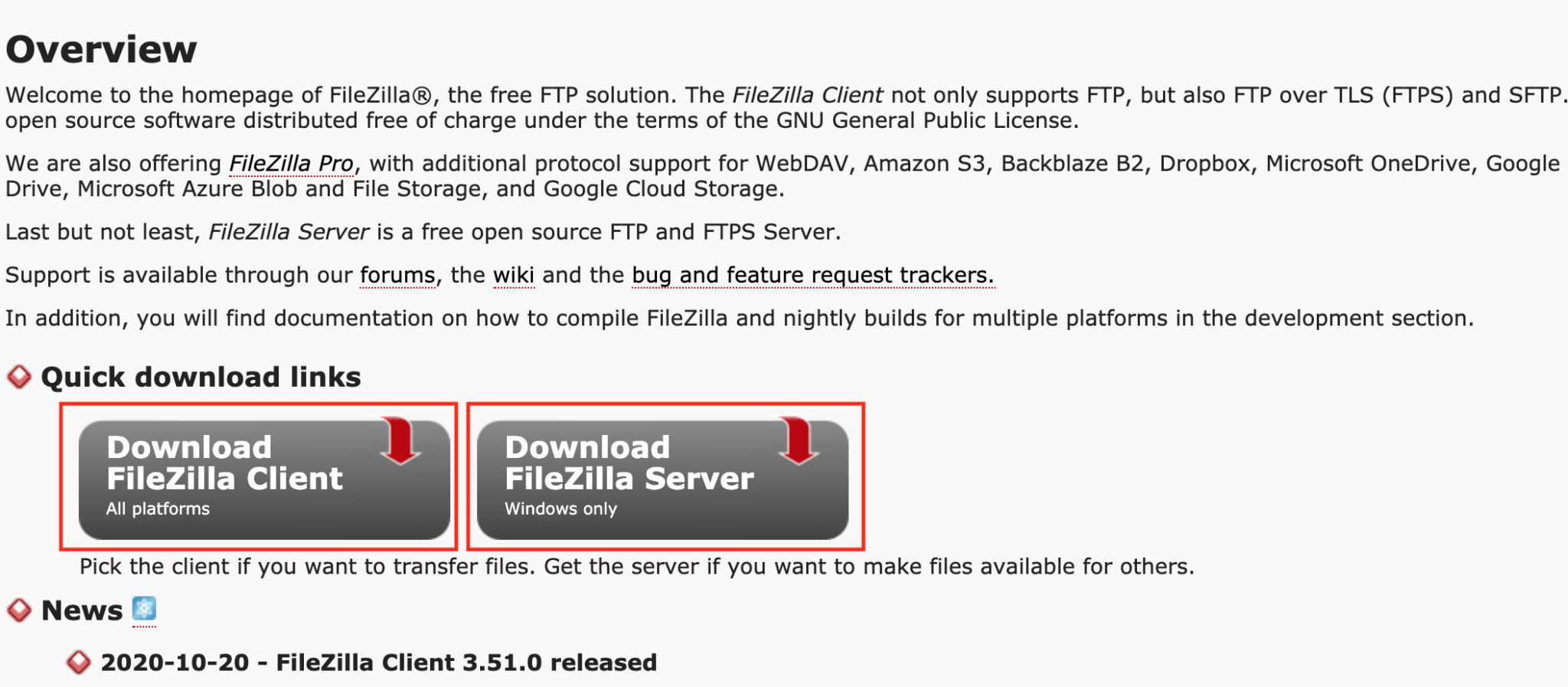Viewport: 1568px width, 687px height.
Task: Click the Download FileZilla Client button
Action: pyautogui.click(x=264, y=479)
